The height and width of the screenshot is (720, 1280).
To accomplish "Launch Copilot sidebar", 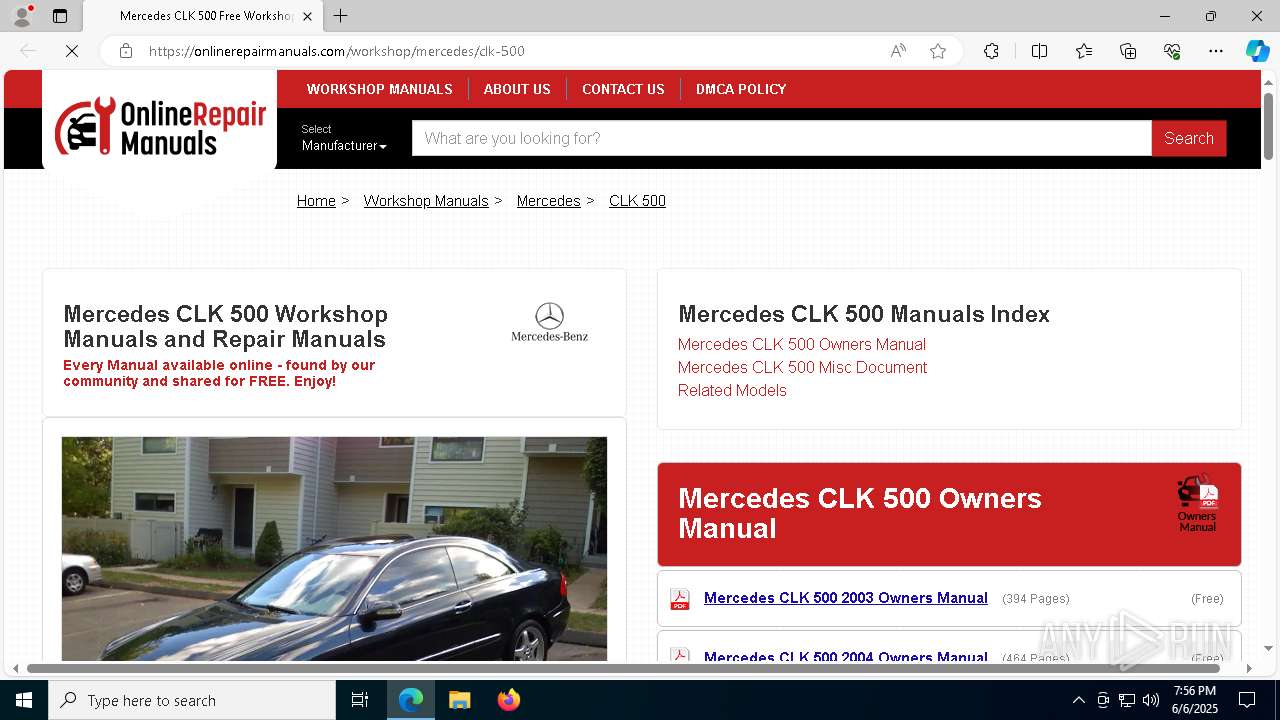I will [x=1257, y=51].
